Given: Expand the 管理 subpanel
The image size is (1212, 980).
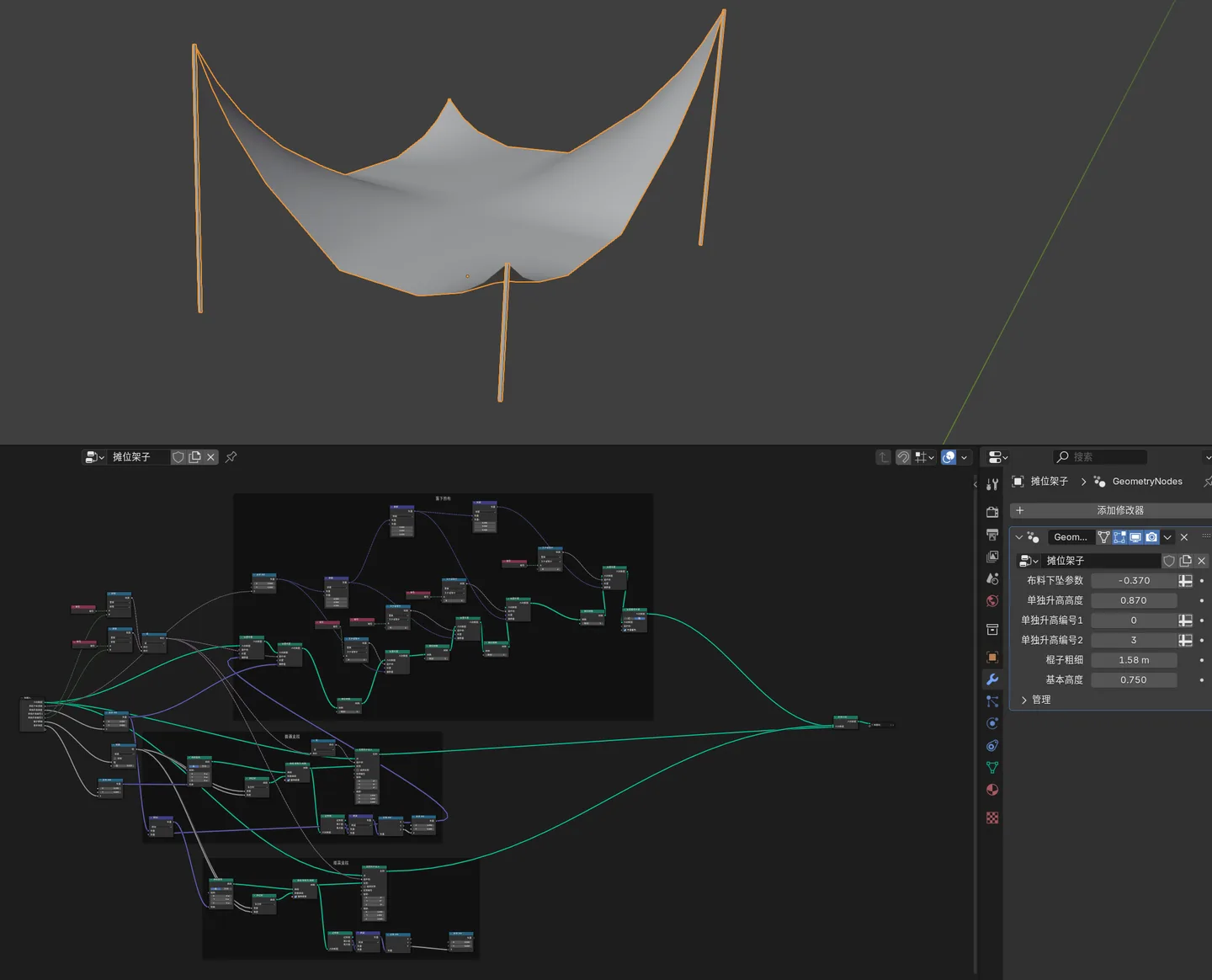Looking at the screenshot, I should 1024,700.
